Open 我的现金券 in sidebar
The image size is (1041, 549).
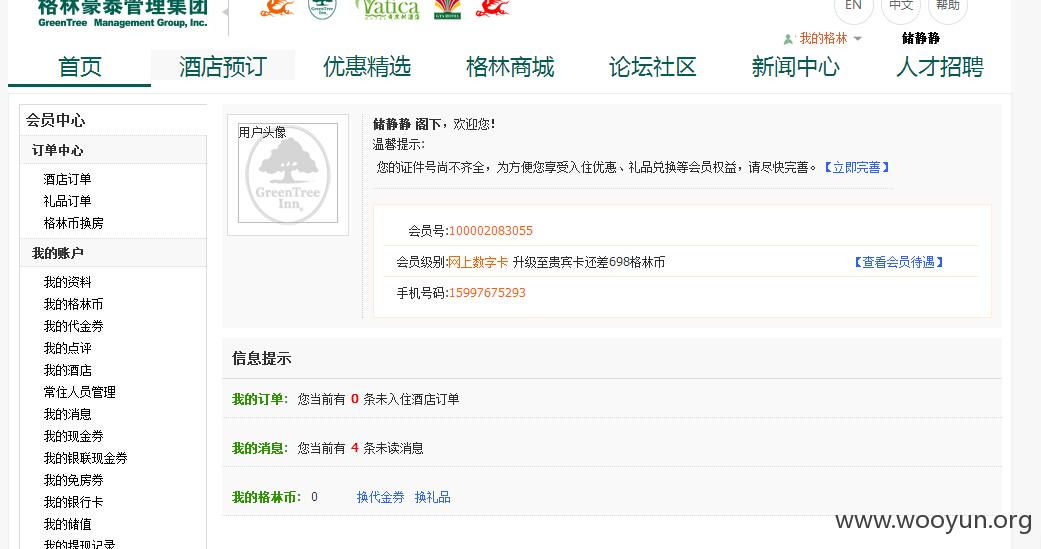click(x=73, y=436)
